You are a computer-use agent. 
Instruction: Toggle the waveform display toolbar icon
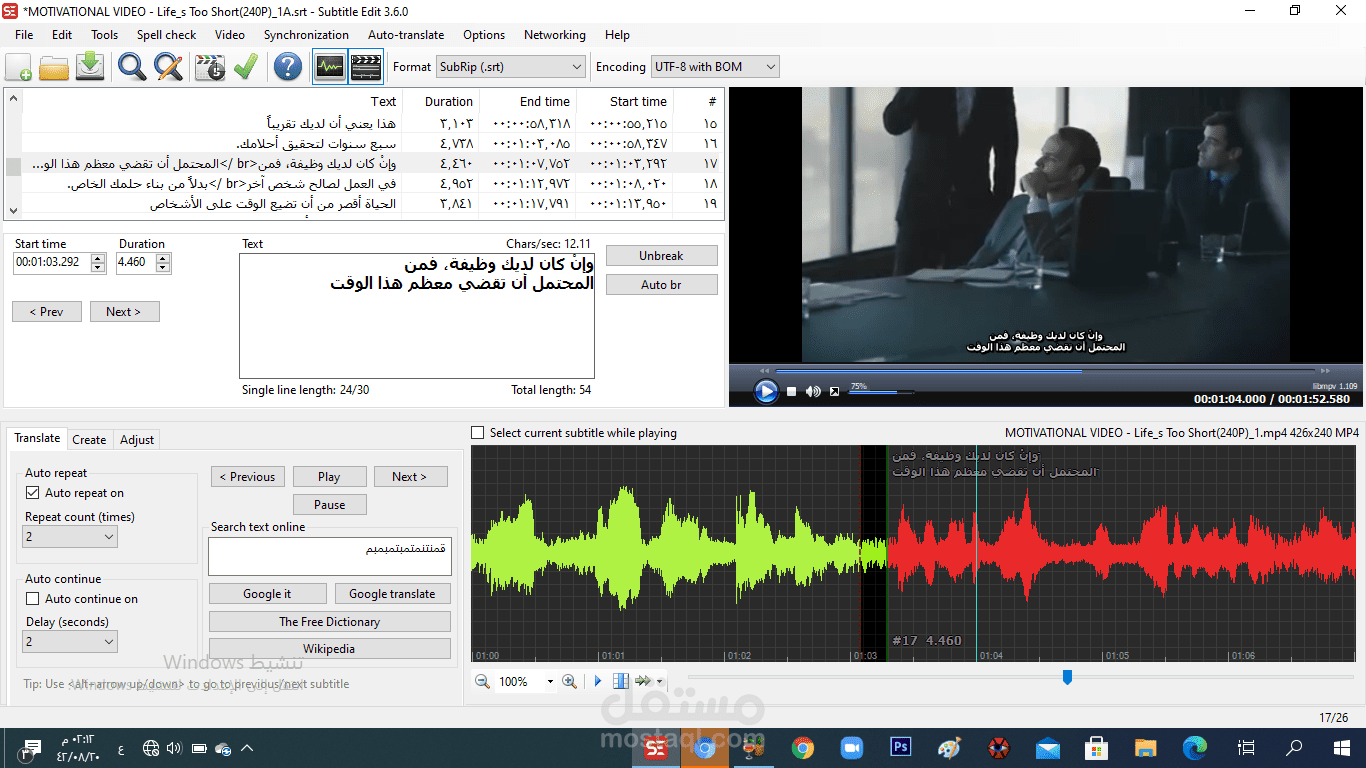click(x=330, y=67)
